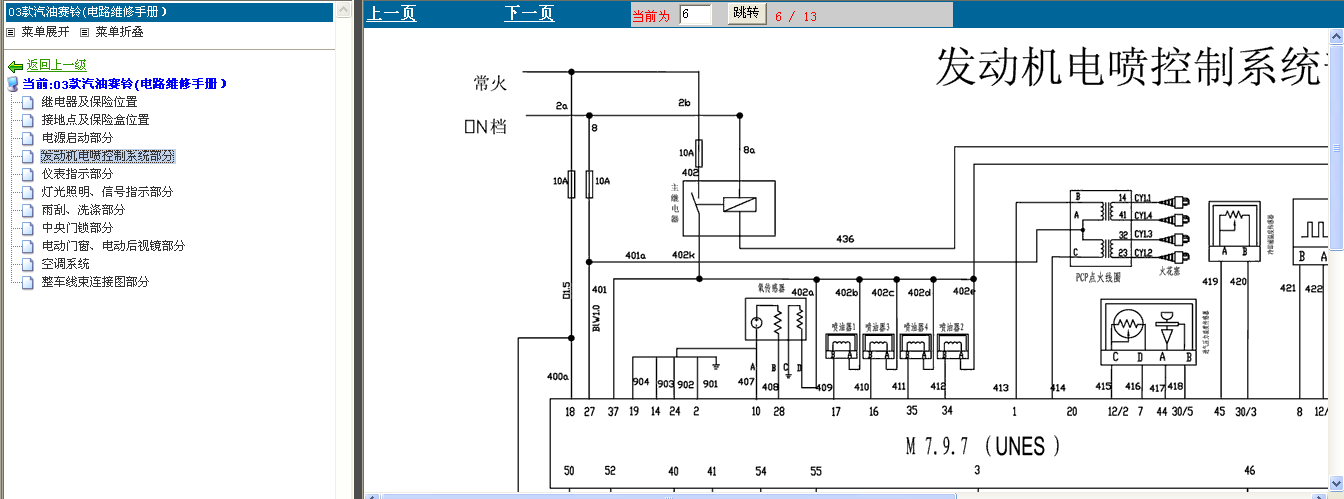Click the M 7.9.7 (UNES) ECU label
The height and width of the screenshot is (499, 1344).
click(983, 446)
